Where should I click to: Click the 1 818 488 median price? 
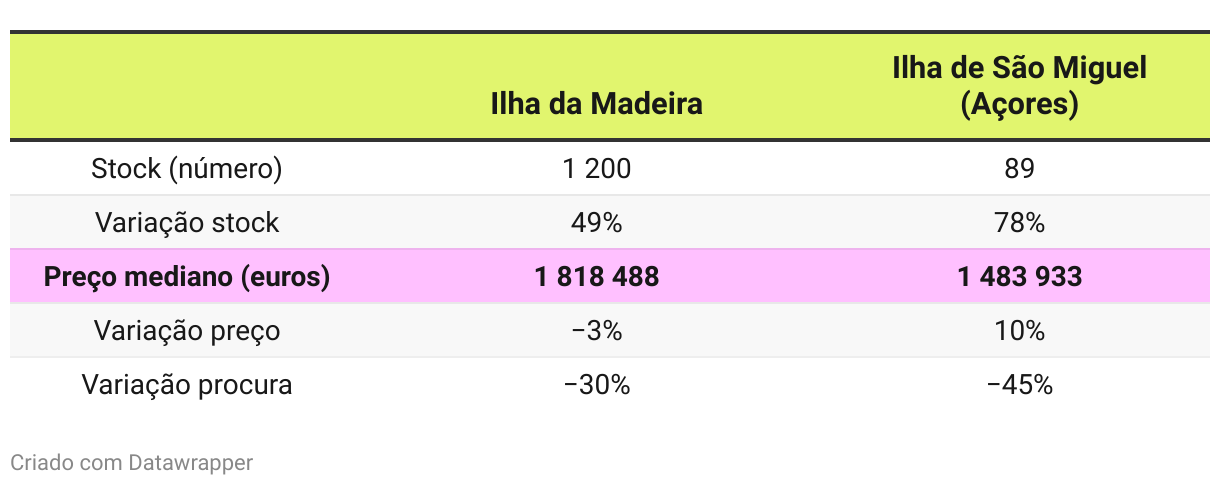click(x=597, y=277)
